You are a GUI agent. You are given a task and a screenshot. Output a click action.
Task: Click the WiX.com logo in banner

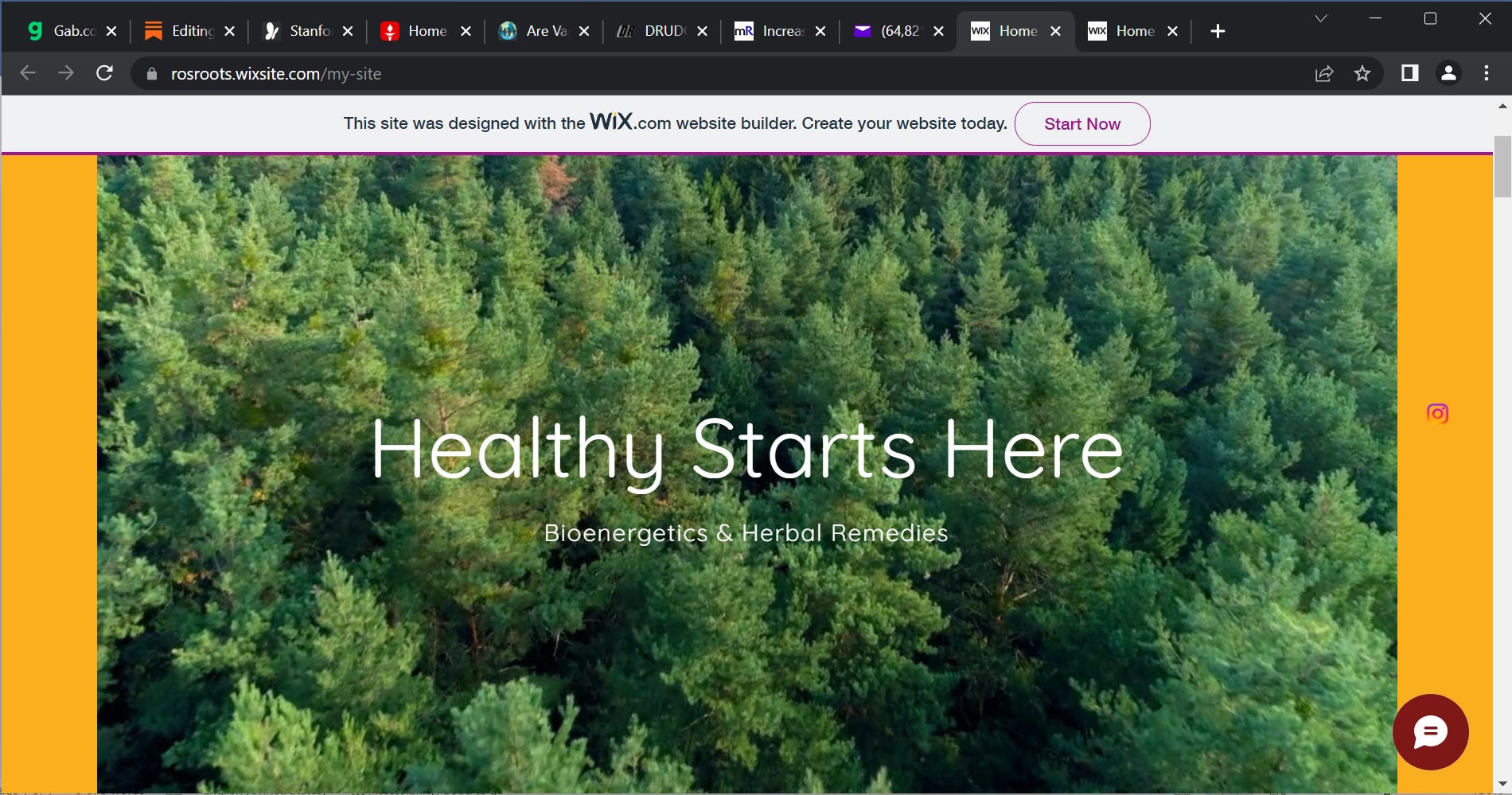pos(630,122)
